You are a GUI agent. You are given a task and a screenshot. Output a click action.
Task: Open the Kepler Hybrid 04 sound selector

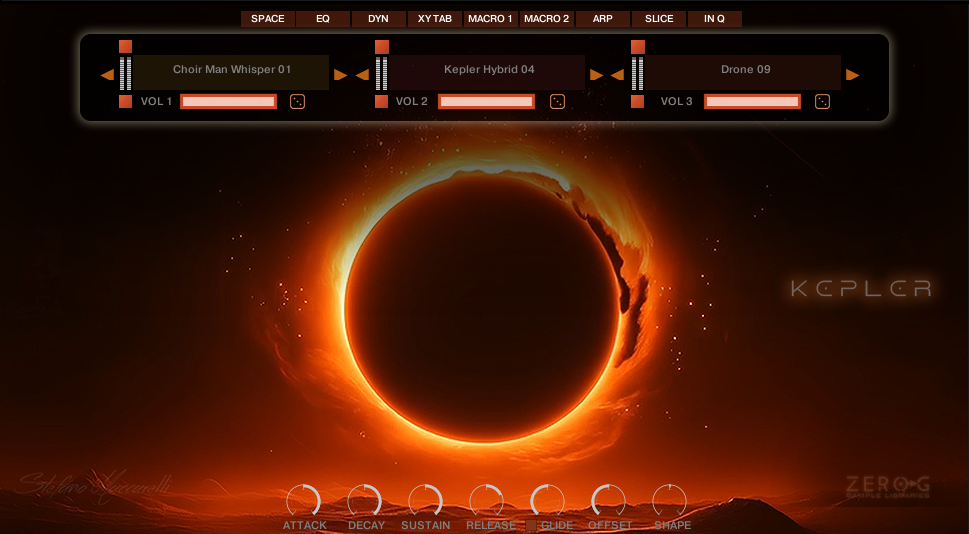(x=489, y=70)
